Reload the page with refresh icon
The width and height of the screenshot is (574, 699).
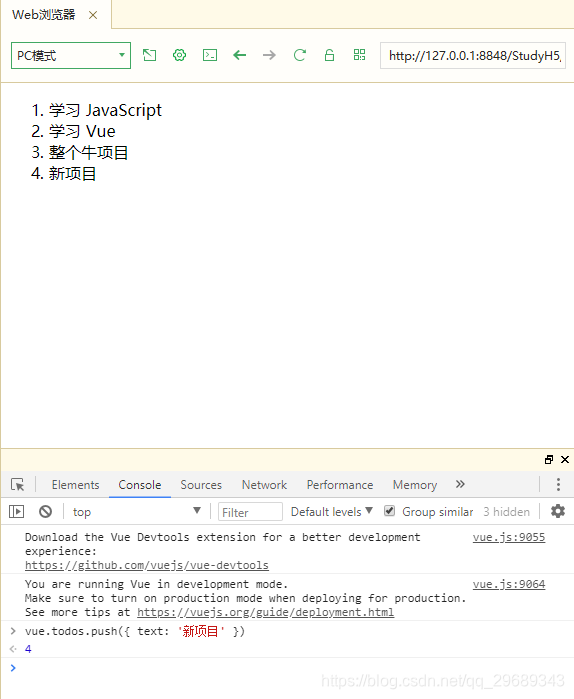299,55
